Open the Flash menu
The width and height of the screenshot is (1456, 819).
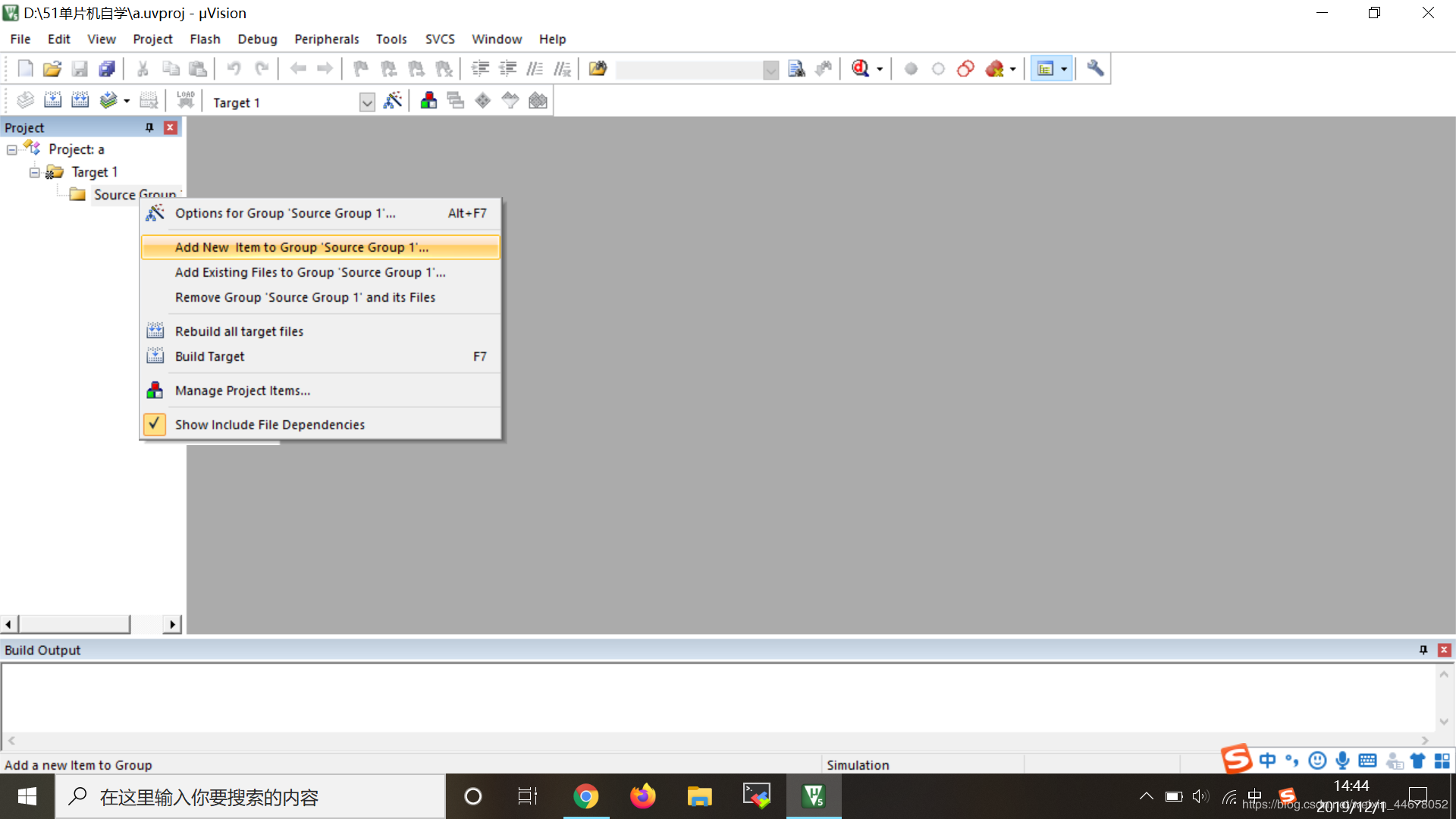coord(205,39)
